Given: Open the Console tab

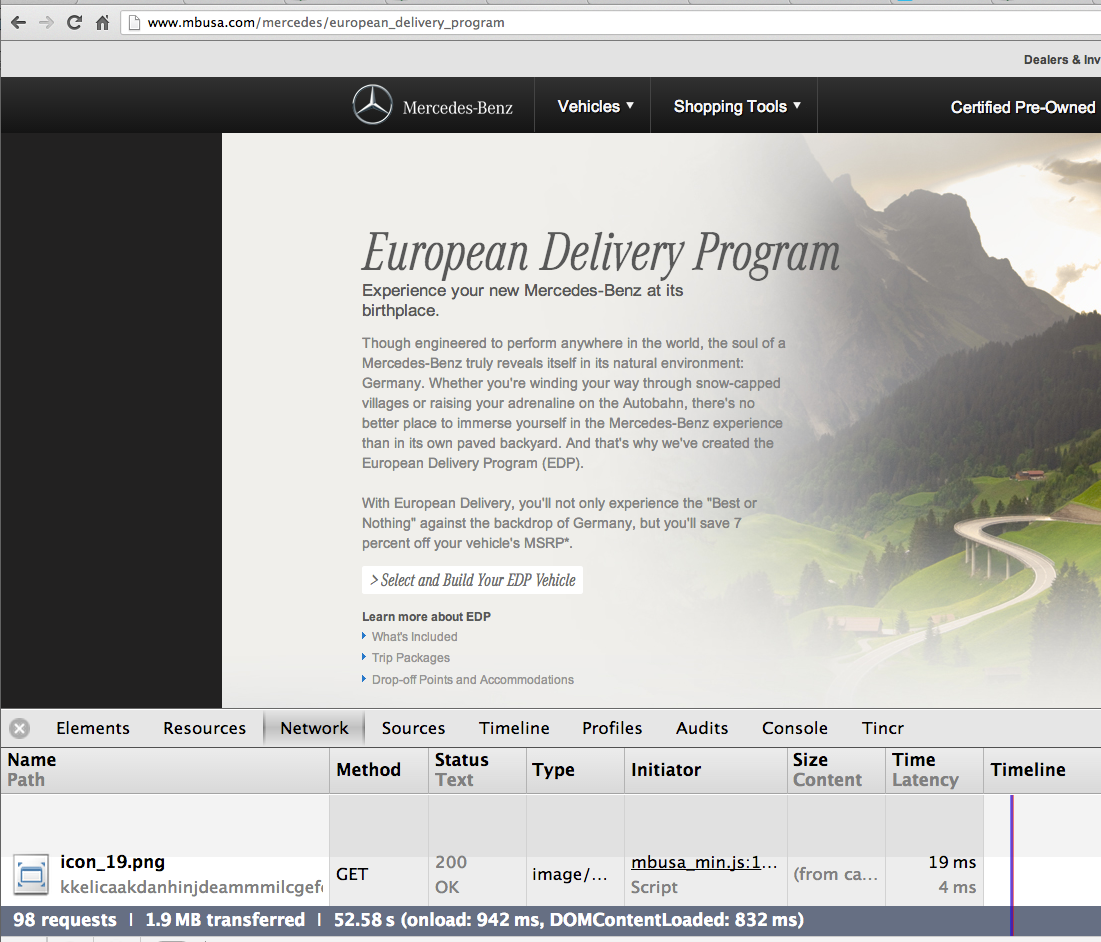Looking at the screenshot, I should coord(794,728).
